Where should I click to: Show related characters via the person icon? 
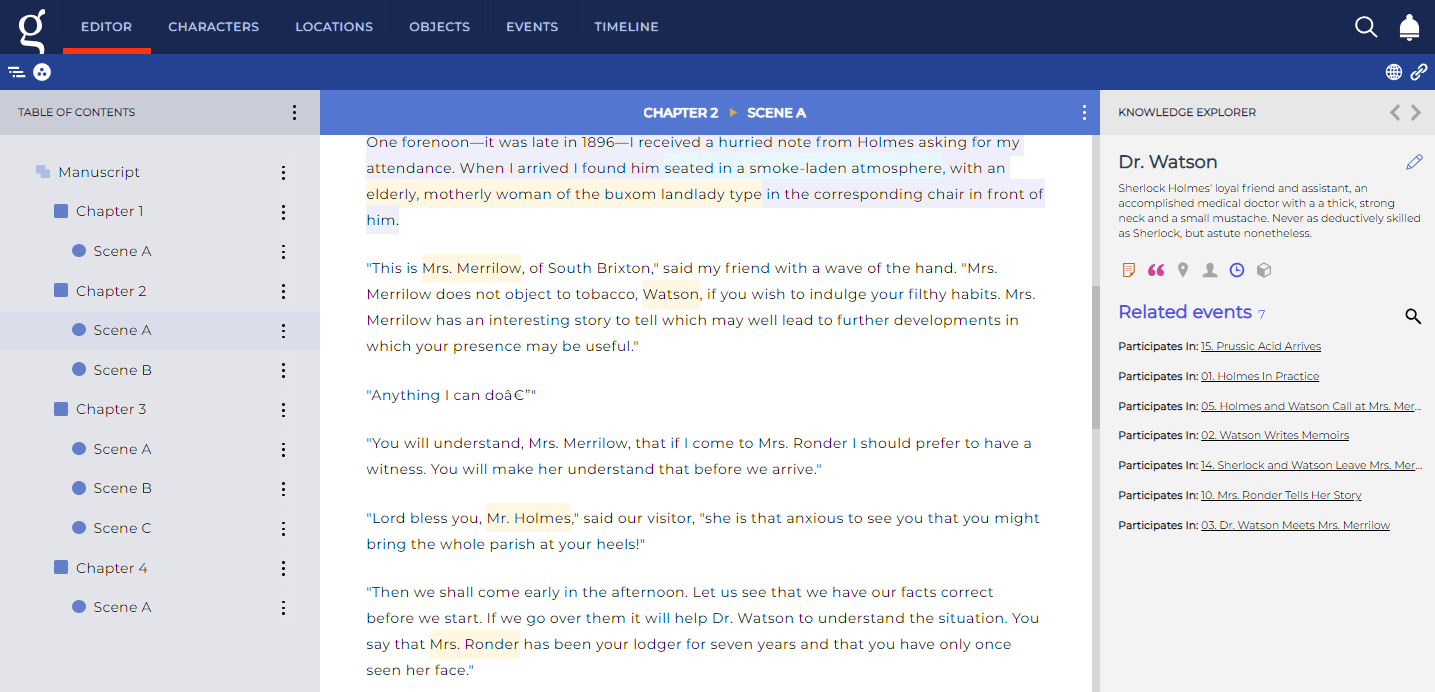click(1210, 270)
